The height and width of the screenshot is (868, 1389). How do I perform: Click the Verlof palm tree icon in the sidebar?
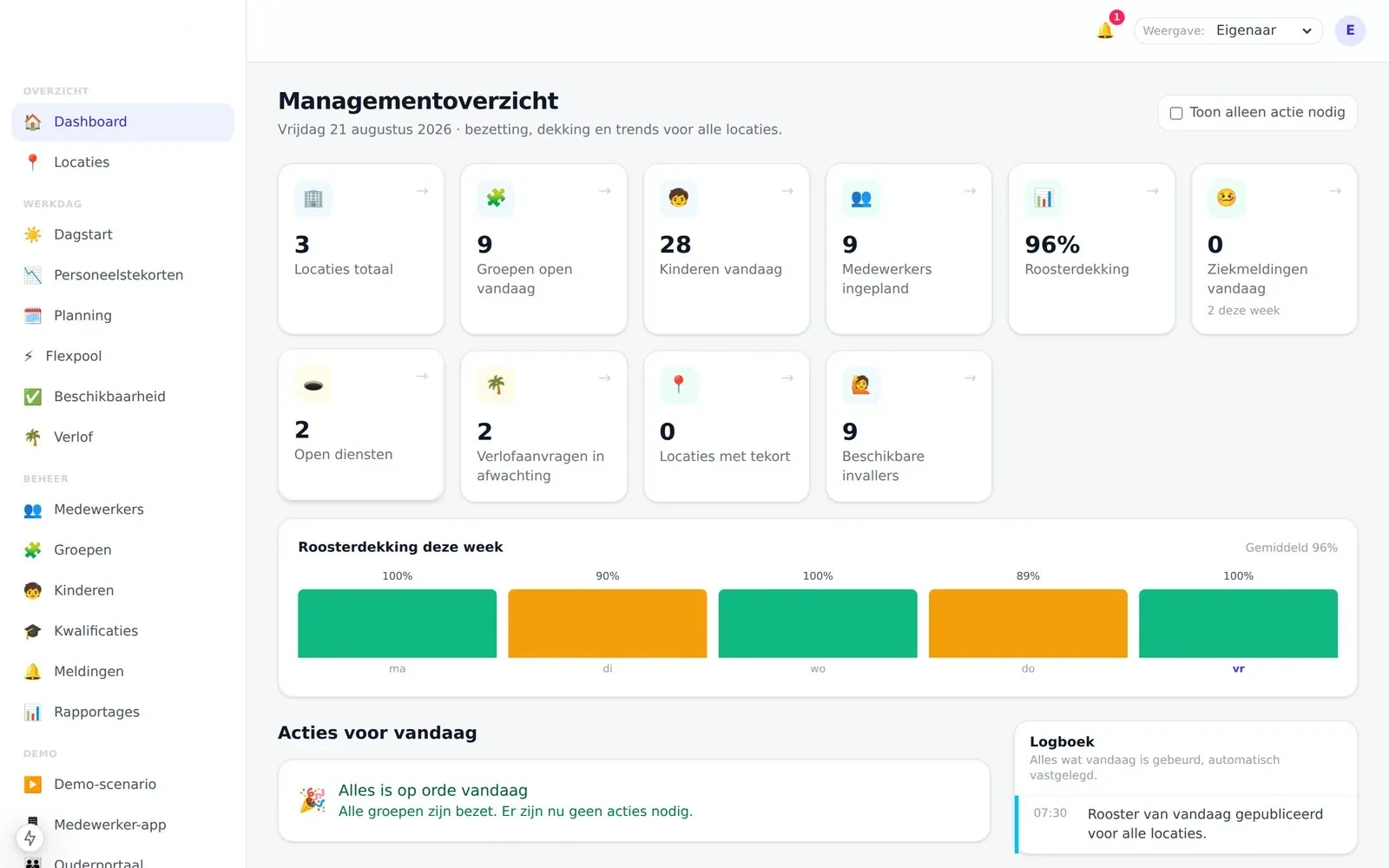click(x=33, y=437)
